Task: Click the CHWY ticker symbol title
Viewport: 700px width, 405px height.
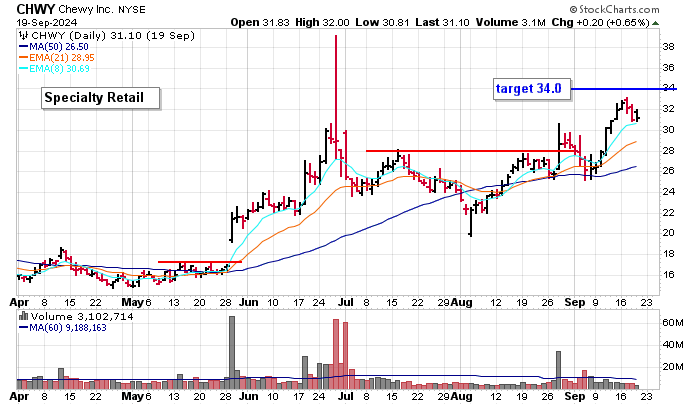Action: tap(36, 9)
